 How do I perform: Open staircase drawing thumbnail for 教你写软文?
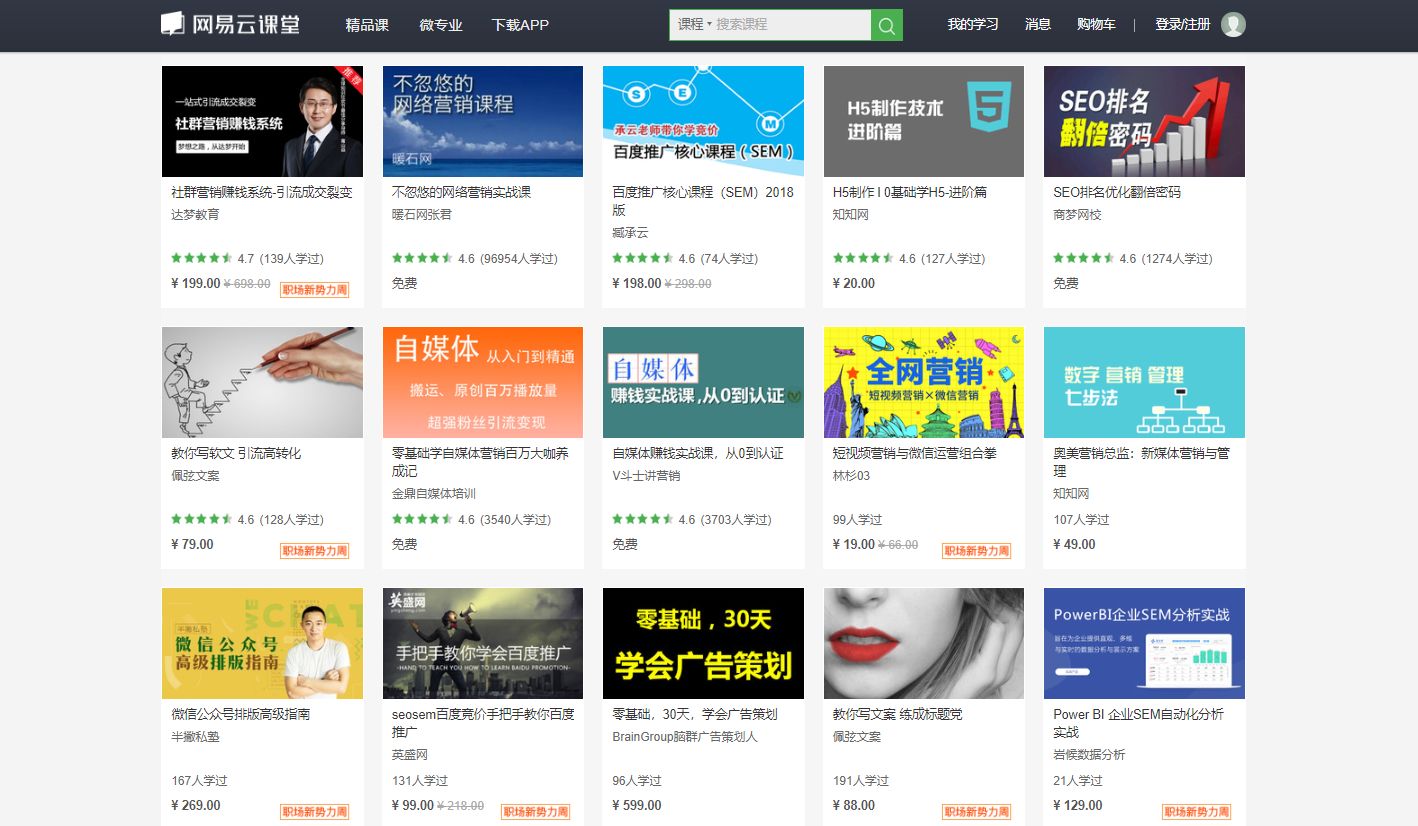click(262, 382)
